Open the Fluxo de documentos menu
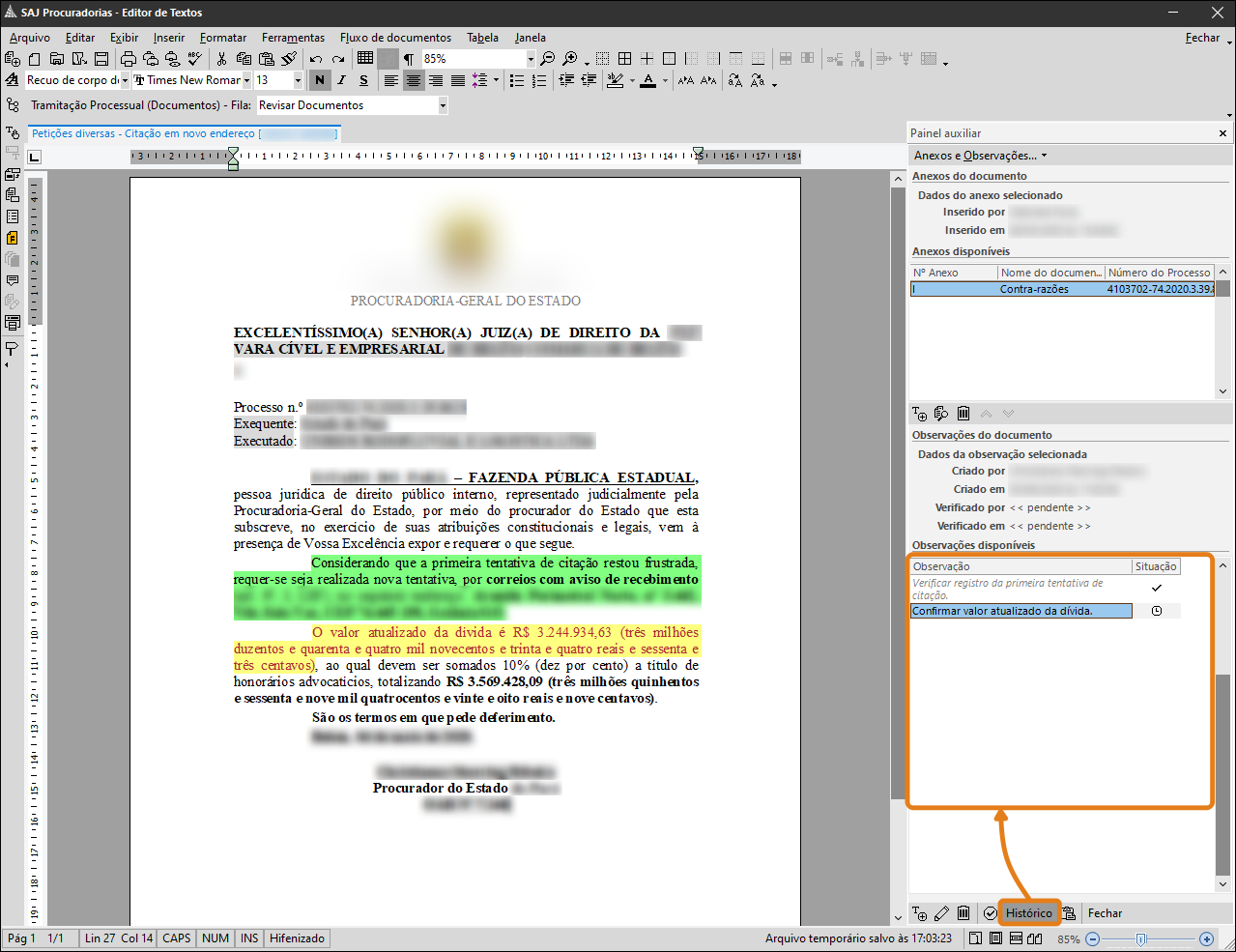 pos(395,38)
